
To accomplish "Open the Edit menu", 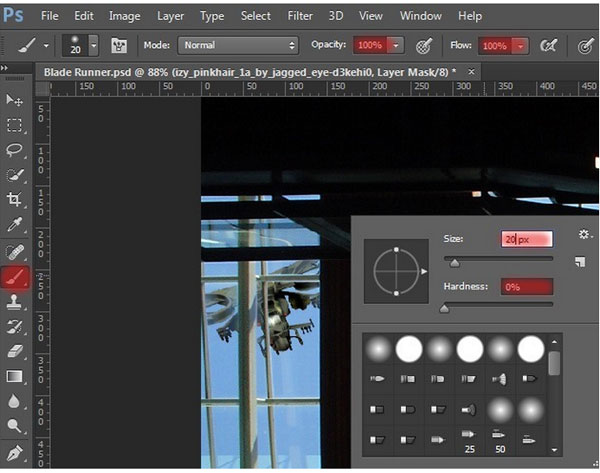I will (84, 16).
